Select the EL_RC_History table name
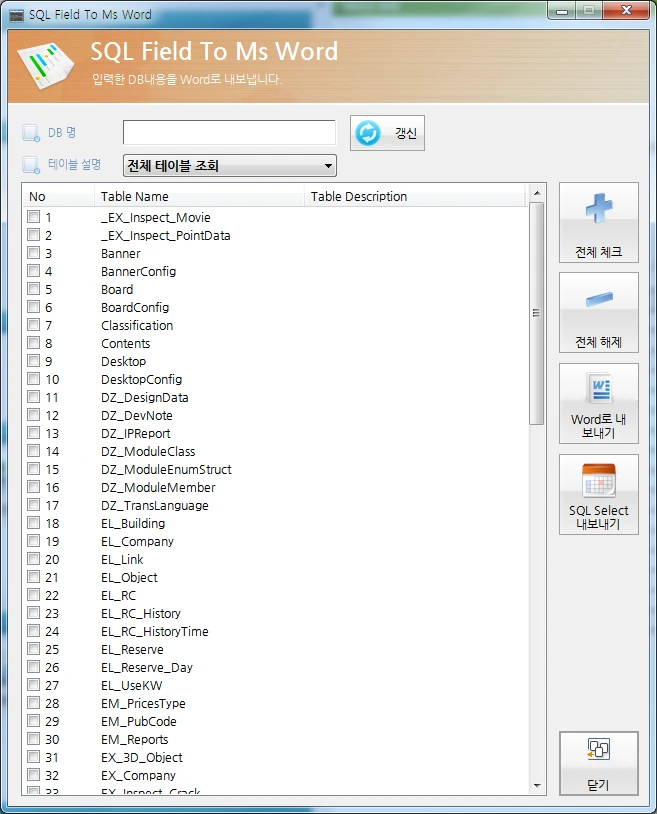This screenshot has height=814, width=657. coord(141,614)
